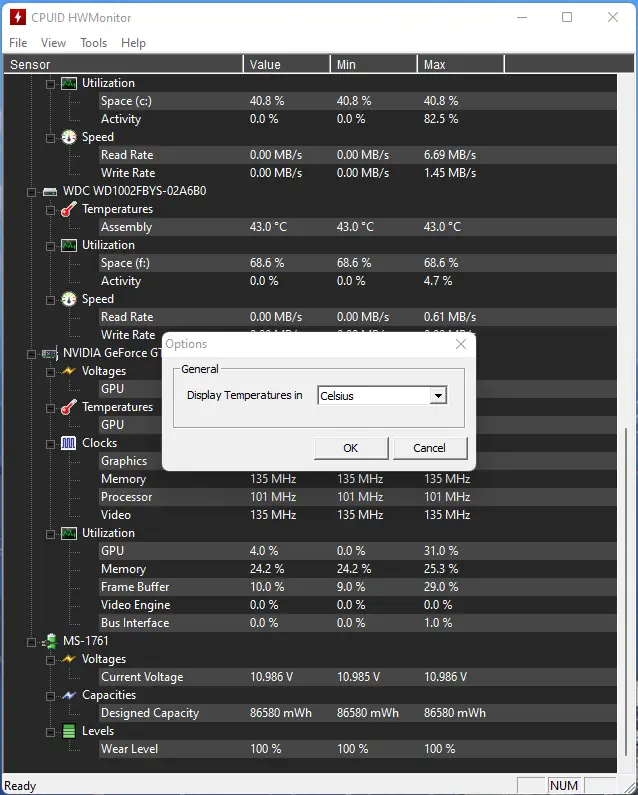Image resolution: width=638 pixels, height=795 pixels.
Task: Close the Options dialog with X
Action: click(461, 344)
